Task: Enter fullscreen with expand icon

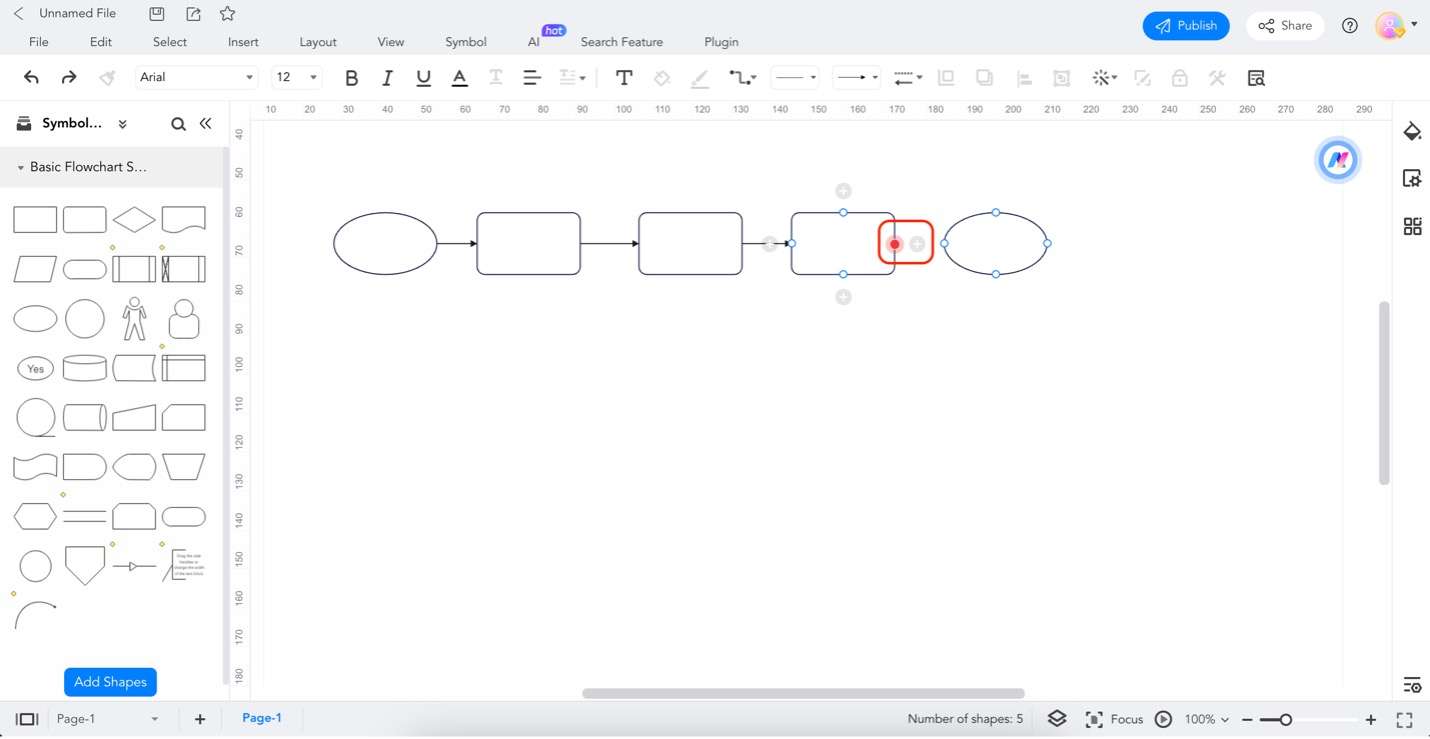Action: (1404, 719)
